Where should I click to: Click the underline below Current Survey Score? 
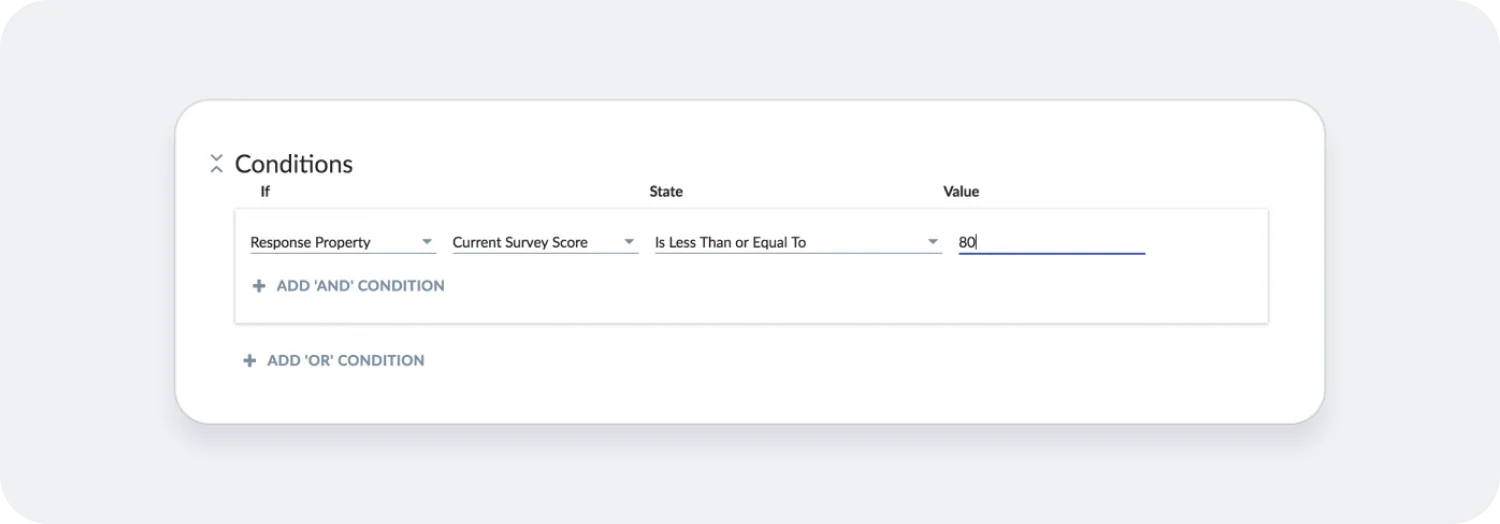(545, 254)
